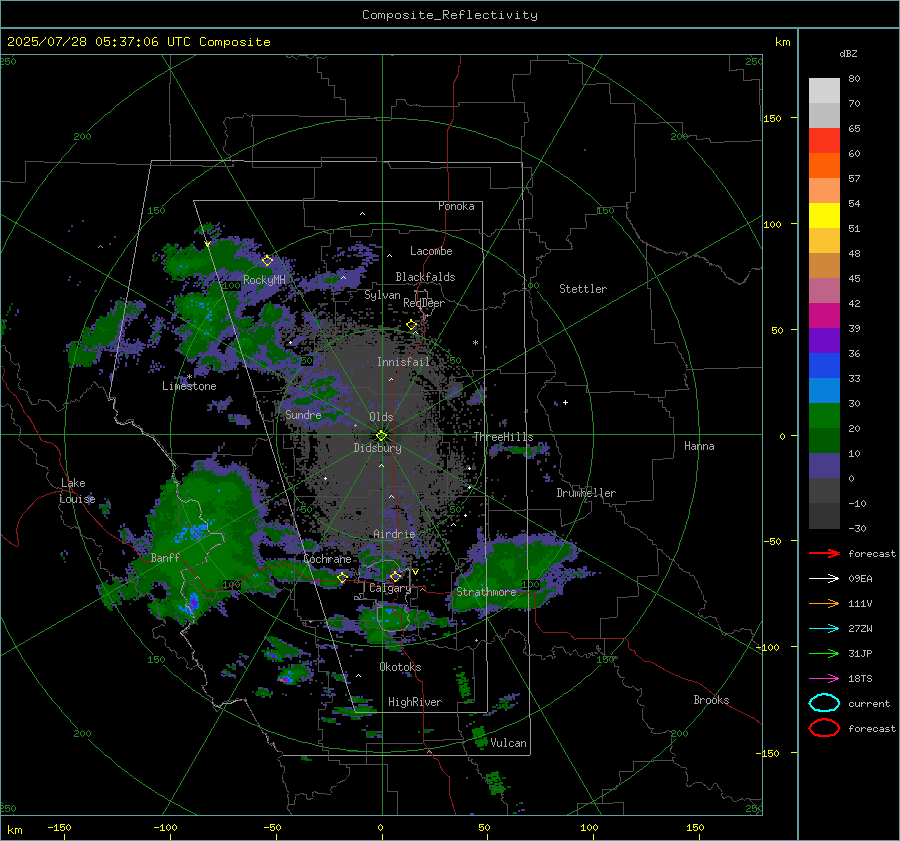
Task: Select the Drumheller city label
Action: (586, 493)
